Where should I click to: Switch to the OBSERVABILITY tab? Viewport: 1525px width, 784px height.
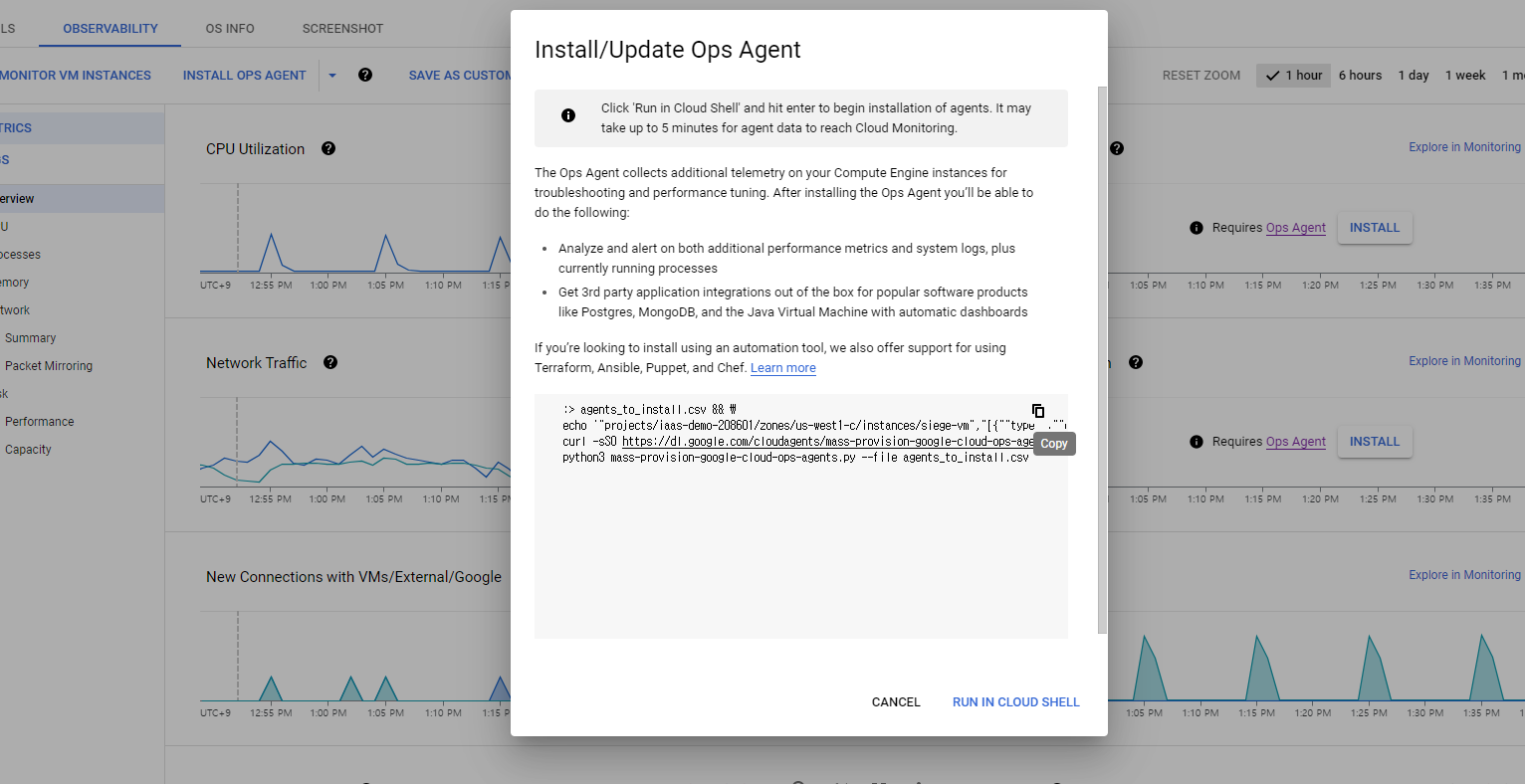[x=110, y=28]
